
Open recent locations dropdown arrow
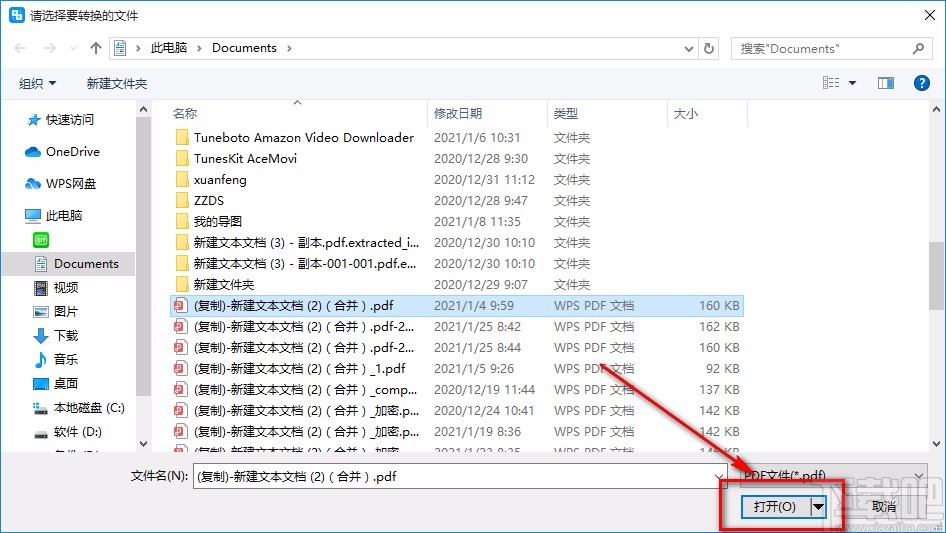(x=73, y=48)
